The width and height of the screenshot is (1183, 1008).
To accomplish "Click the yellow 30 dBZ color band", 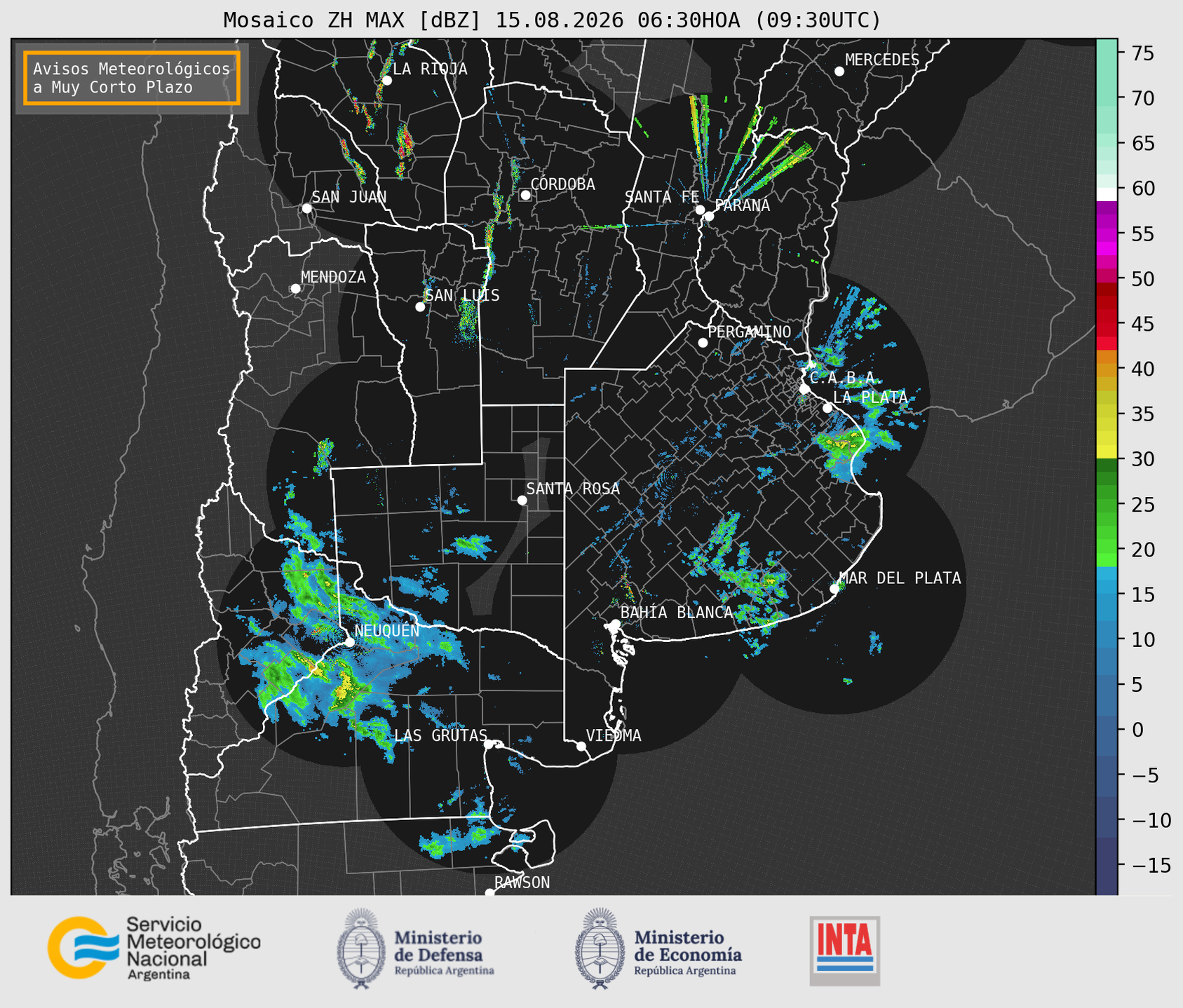I will tap(1107, 453).
